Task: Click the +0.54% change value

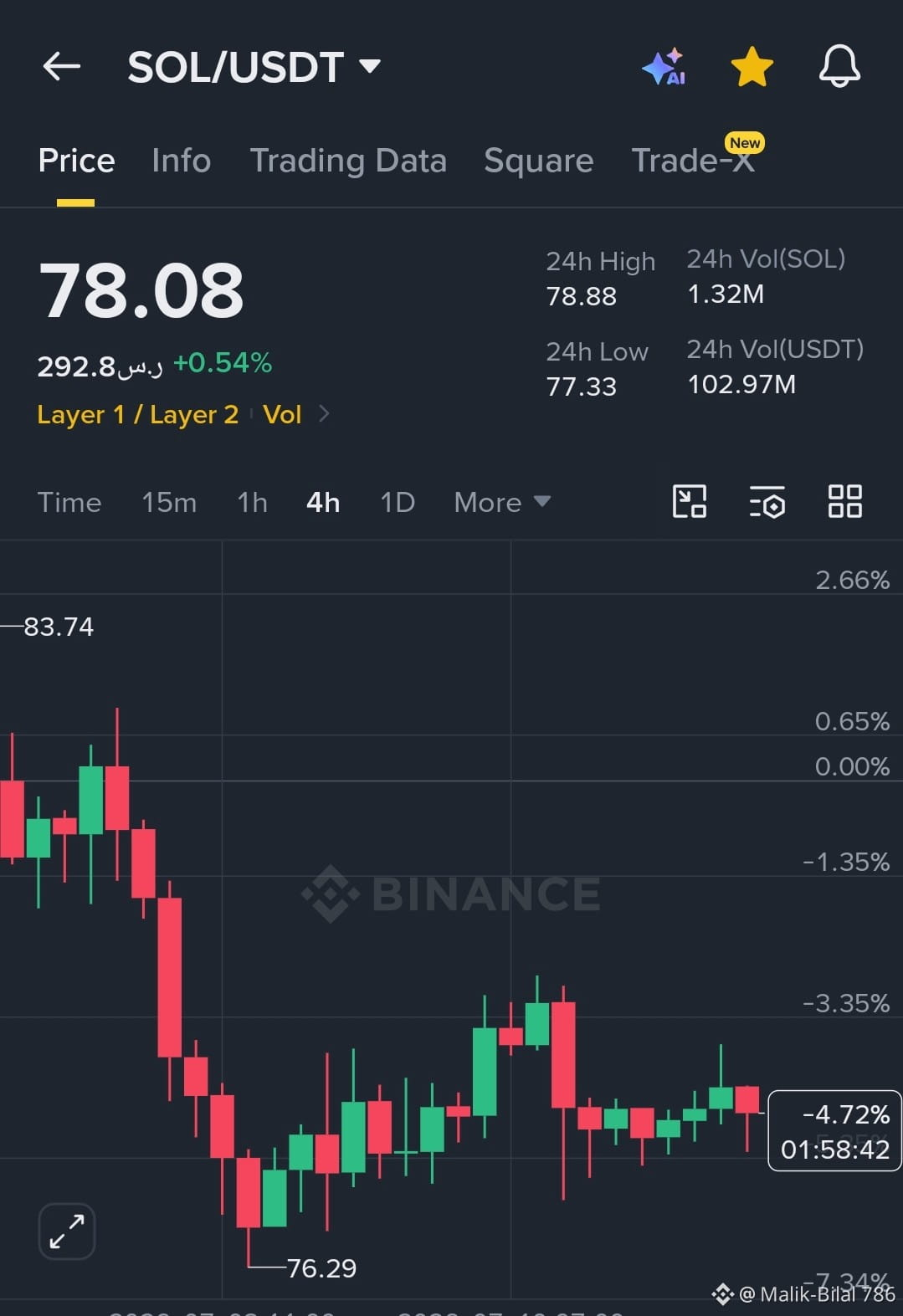Action: click(x=223, y=363)
